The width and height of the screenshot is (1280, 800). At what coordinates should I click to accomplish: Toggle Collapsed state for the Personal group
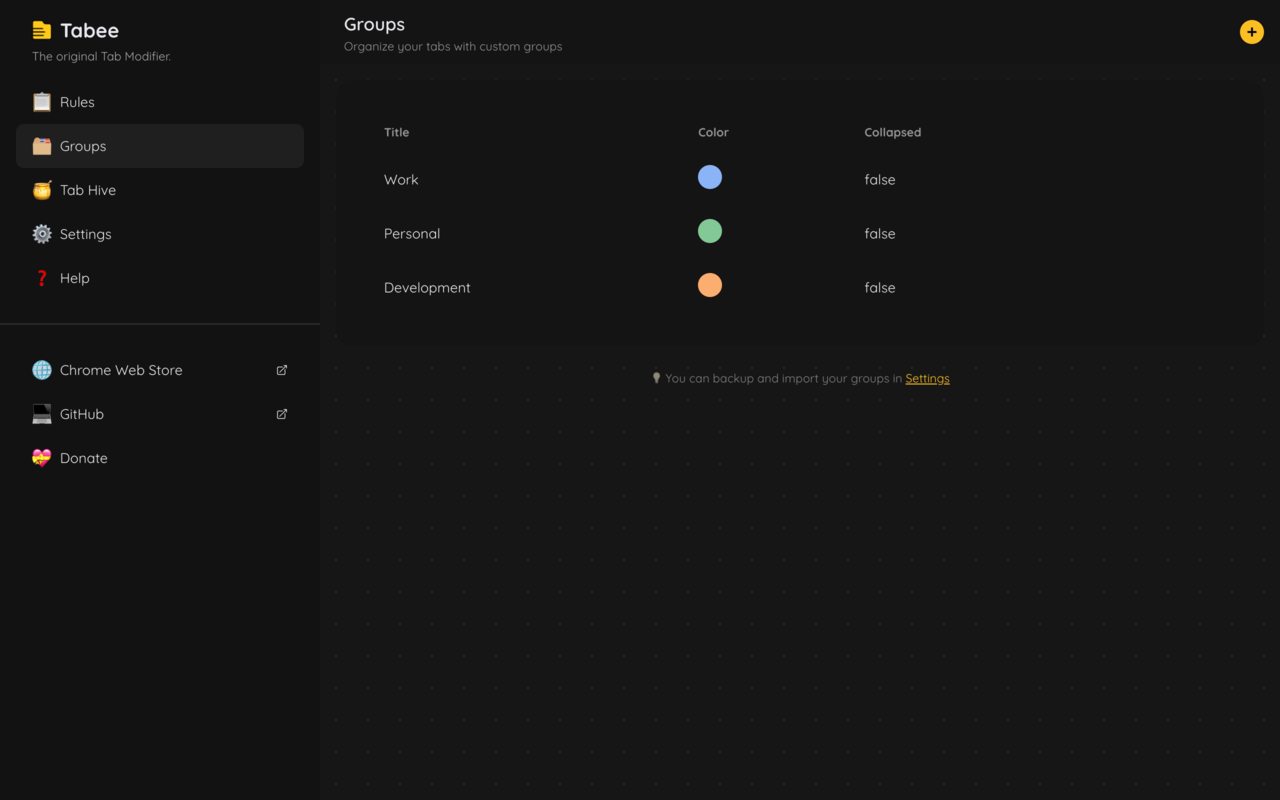(x=880, y=233)
